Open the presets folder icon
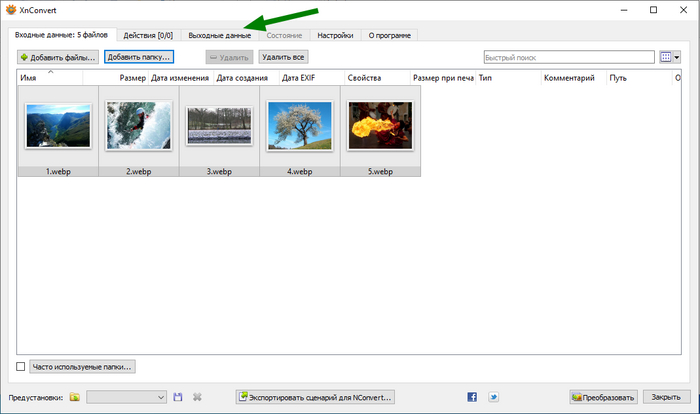 coord(75,397)
